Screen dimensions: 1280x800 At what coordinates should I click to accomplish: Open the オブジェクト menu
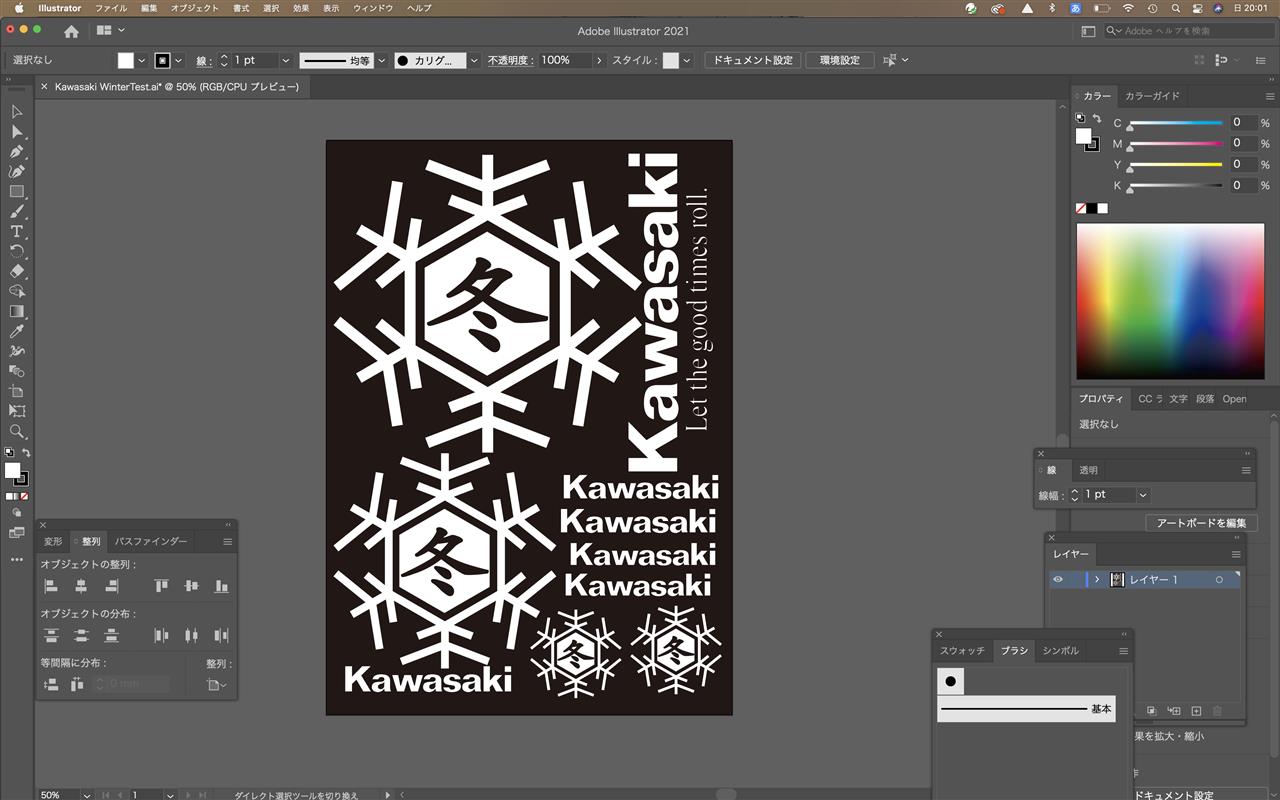194,8
